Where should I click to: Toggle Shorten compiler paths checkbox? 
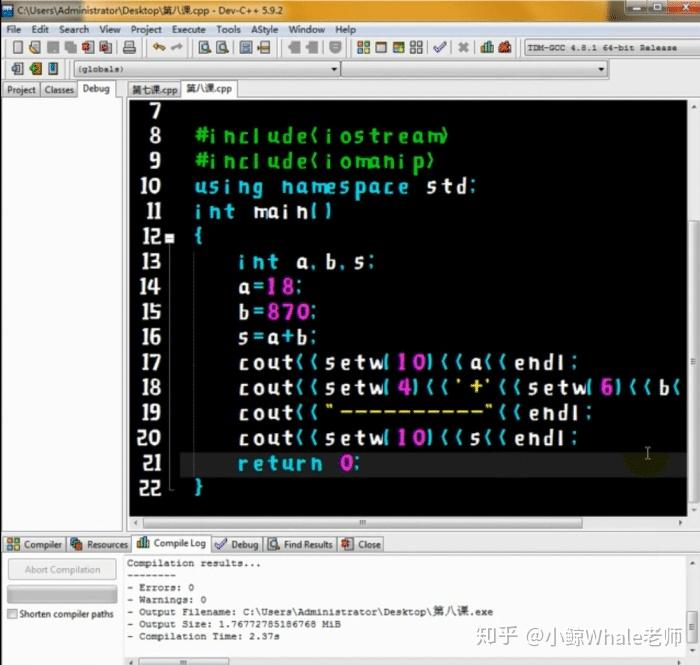point(12,614)
